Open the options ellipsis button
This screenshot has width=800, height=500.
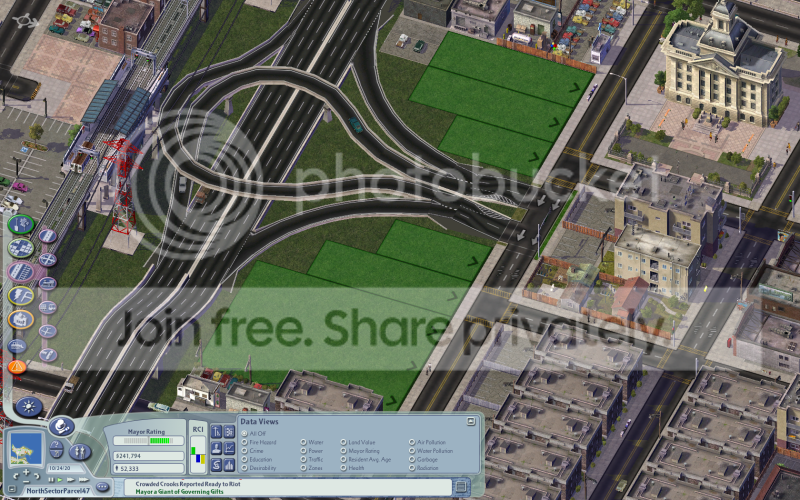(x=102, y=487)
